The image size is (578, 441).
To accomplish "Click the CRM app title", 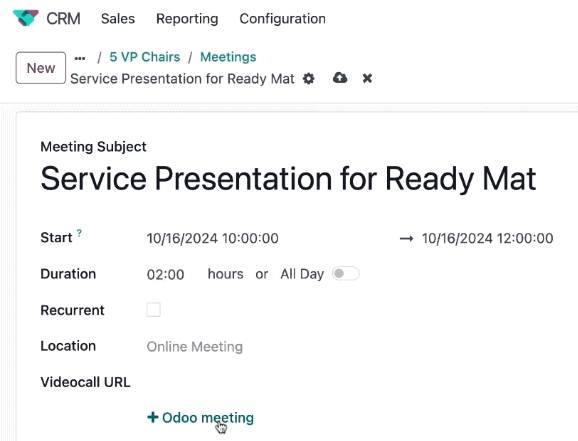I will [63, 18].
